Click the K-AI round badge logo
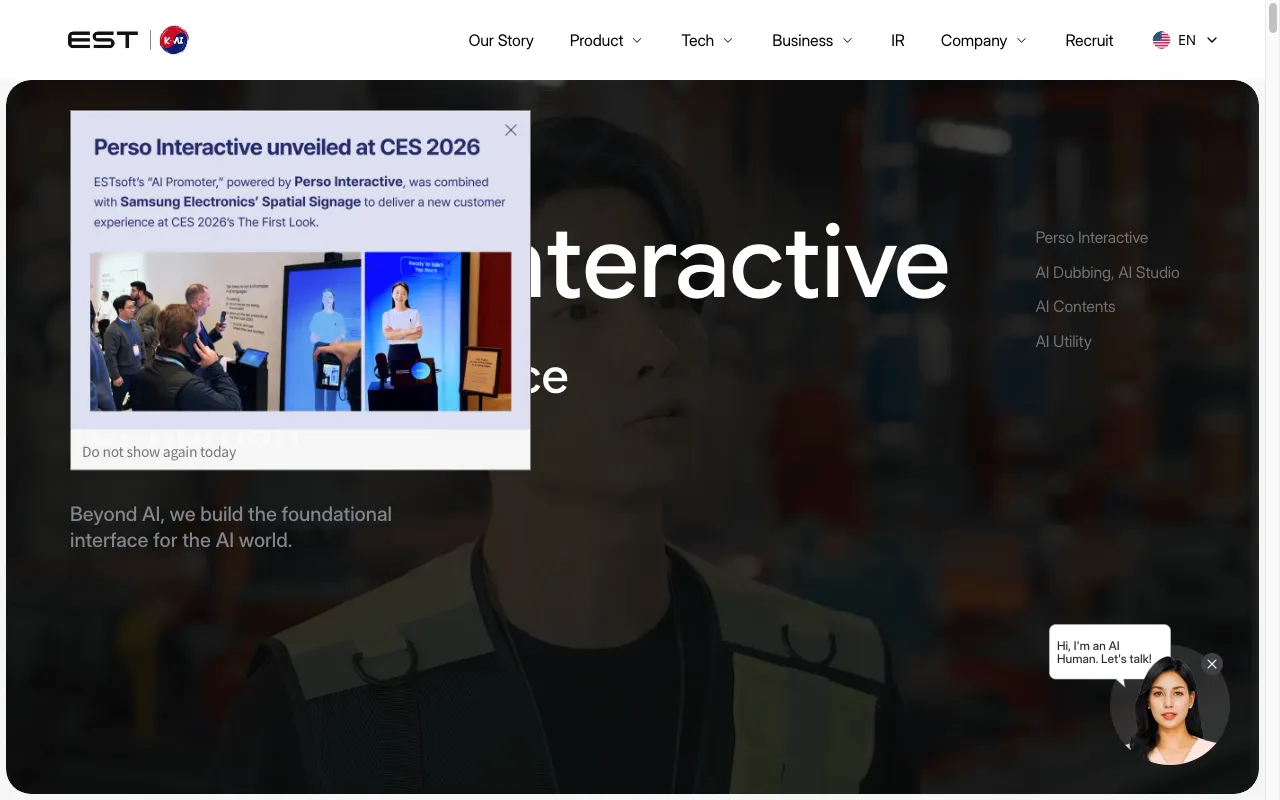The height and width of the screenshot is (800, 1280). coord(174,40)
